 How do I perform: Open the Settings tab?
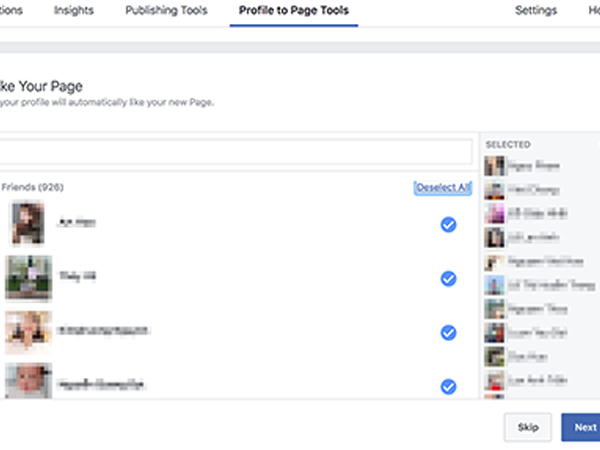click(x=536, y=11)
